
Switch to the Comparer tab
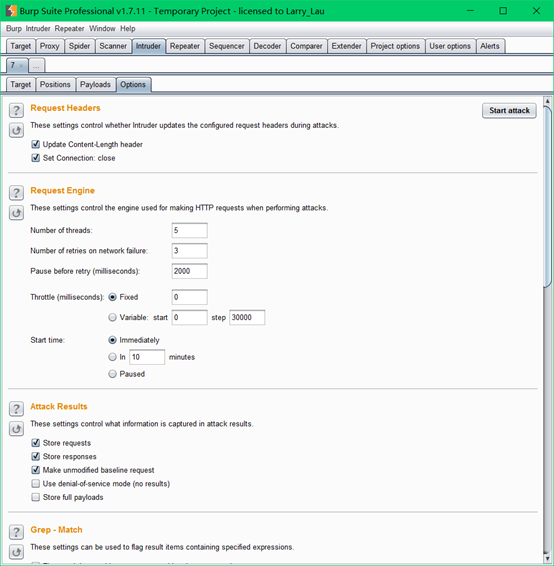[306, 46]
